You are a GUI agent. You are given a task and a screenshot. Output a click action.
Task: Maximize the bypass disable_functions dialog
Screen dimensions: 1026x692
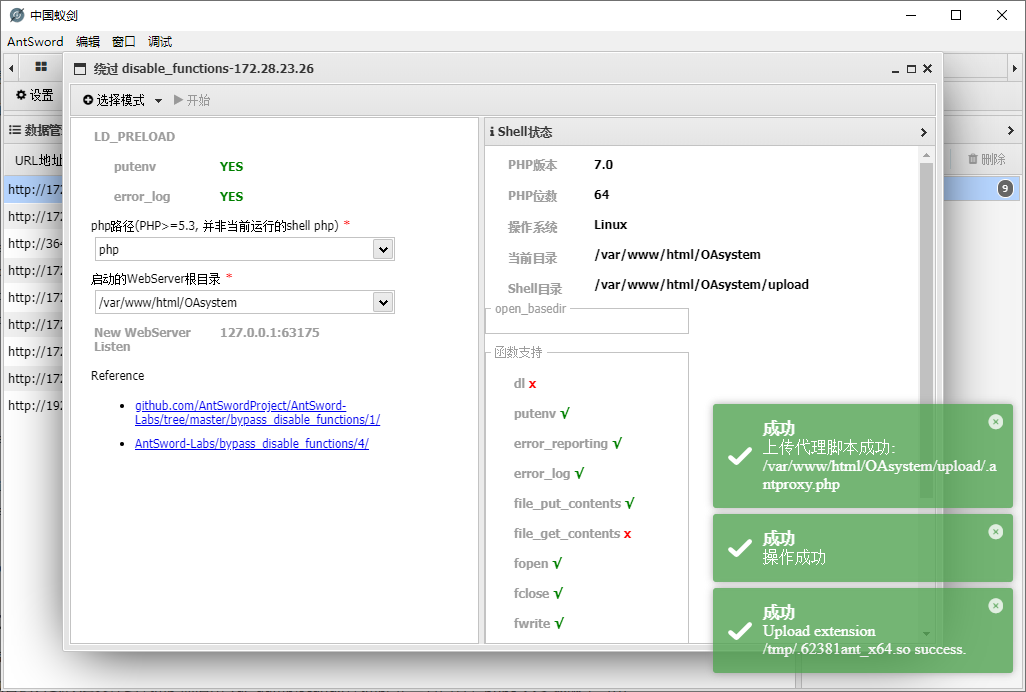point(911,69)
